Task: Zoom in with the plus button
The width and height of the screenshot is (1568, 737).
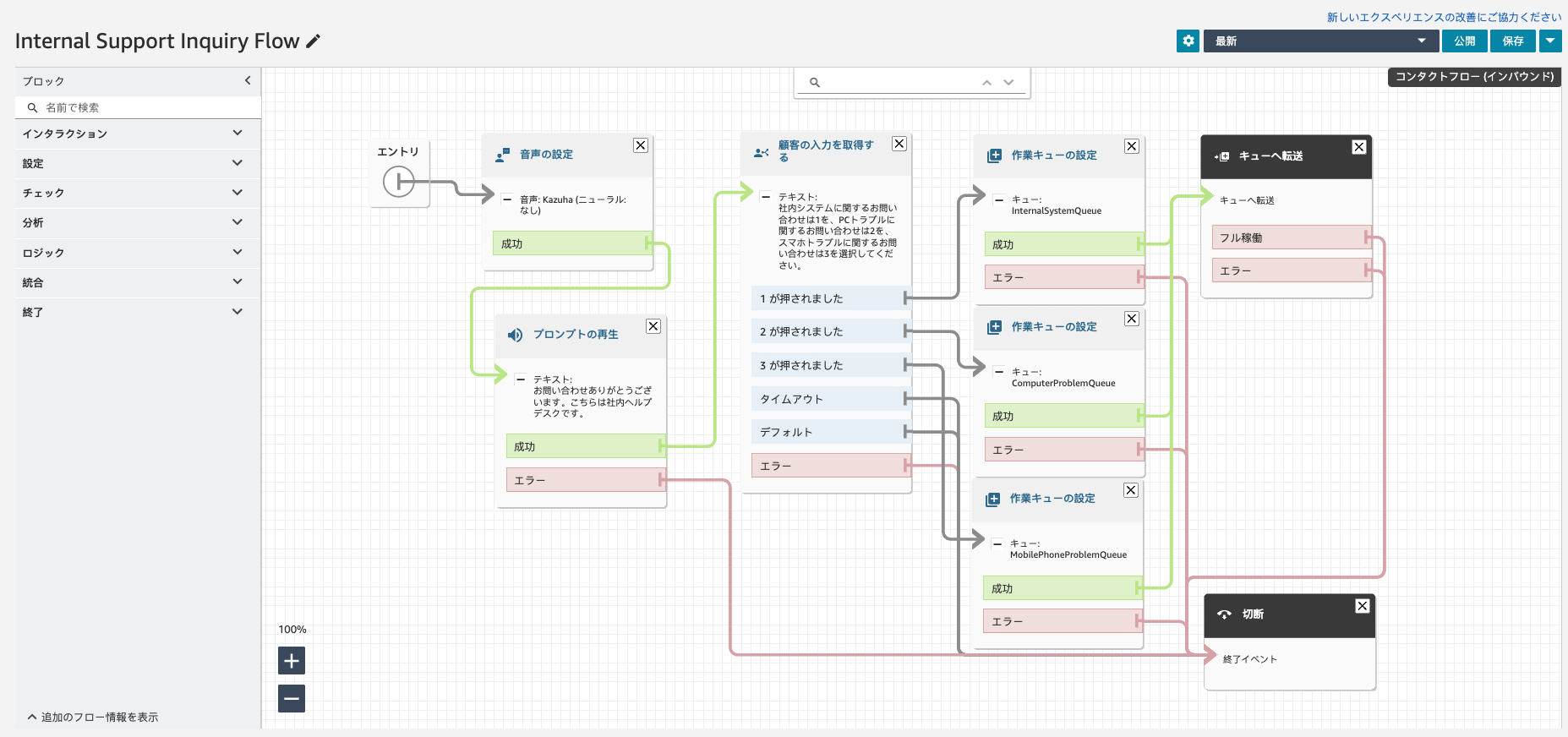Action: tap(292, 661)
